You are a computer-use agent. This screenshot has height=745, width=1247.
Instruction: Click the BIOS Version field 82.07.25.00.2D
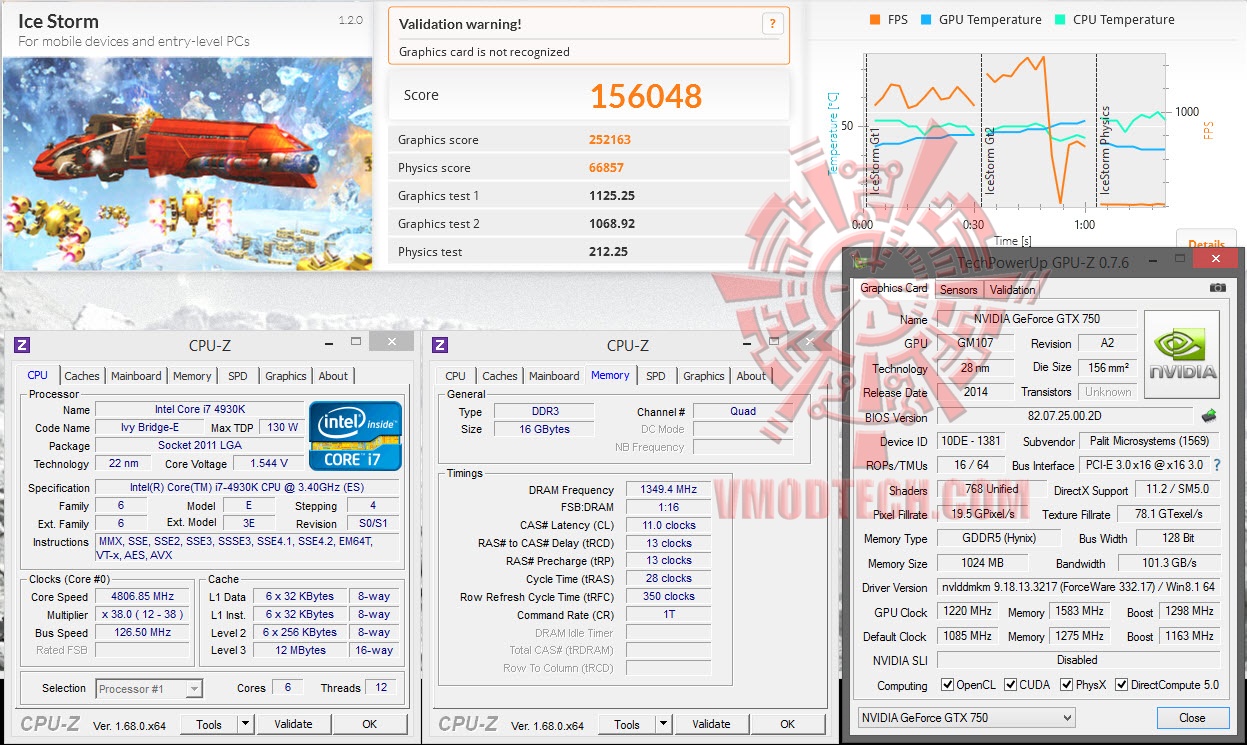[x=1066, y=417]
